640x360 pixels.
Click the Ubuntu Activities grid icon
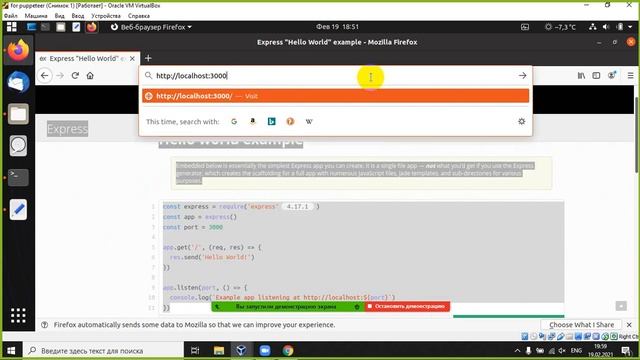(11, 27)
